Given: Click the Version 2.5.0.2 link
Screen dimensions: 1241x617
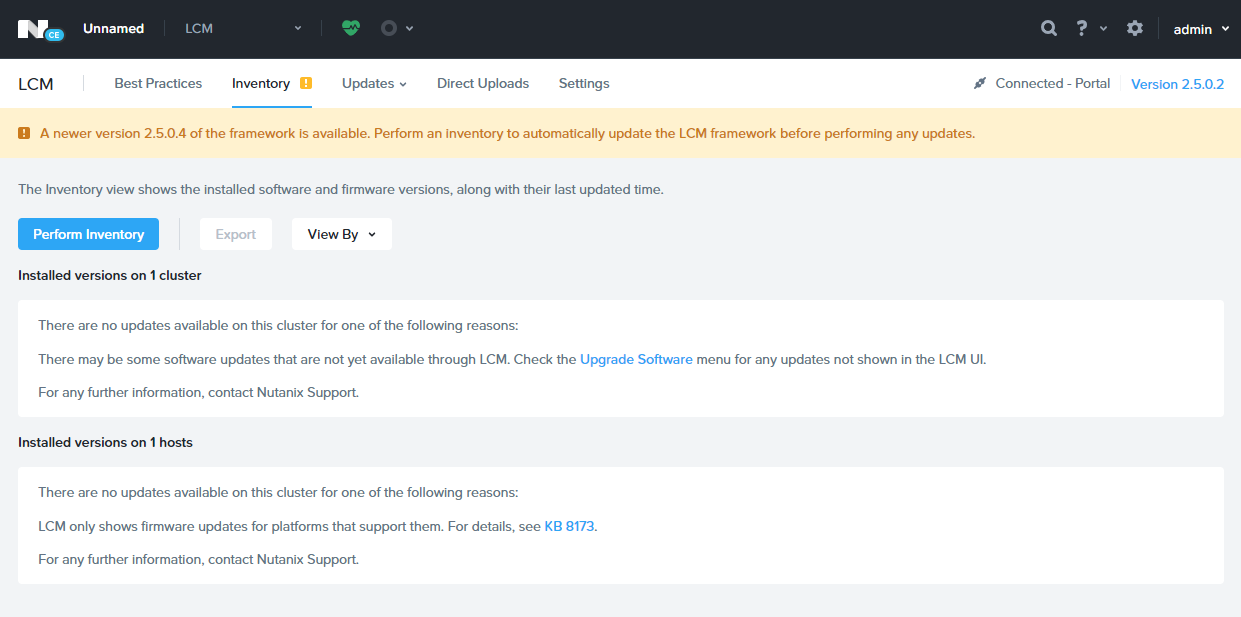Looking at the screenshot, I should pos(1177,84).
